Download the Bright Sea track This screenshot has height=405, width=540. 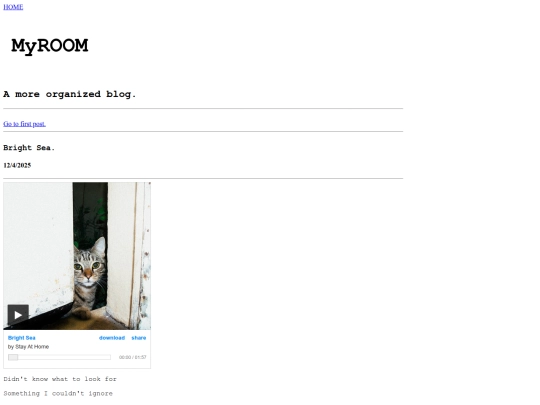pyautogui.click(x=112, y=338)
